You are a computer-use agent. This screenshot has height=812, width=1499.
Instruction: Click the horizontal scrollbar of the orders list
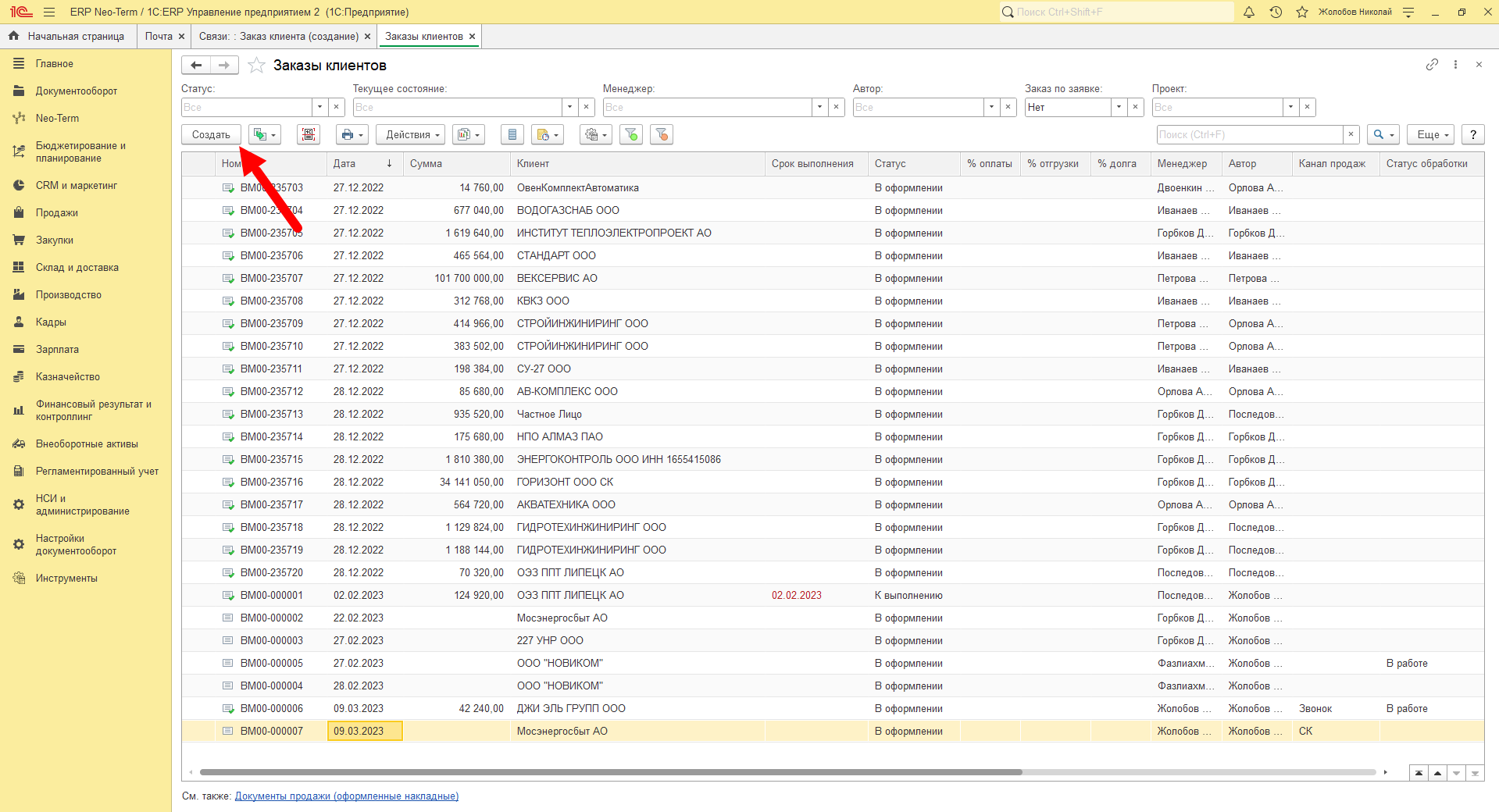point(611,772)
